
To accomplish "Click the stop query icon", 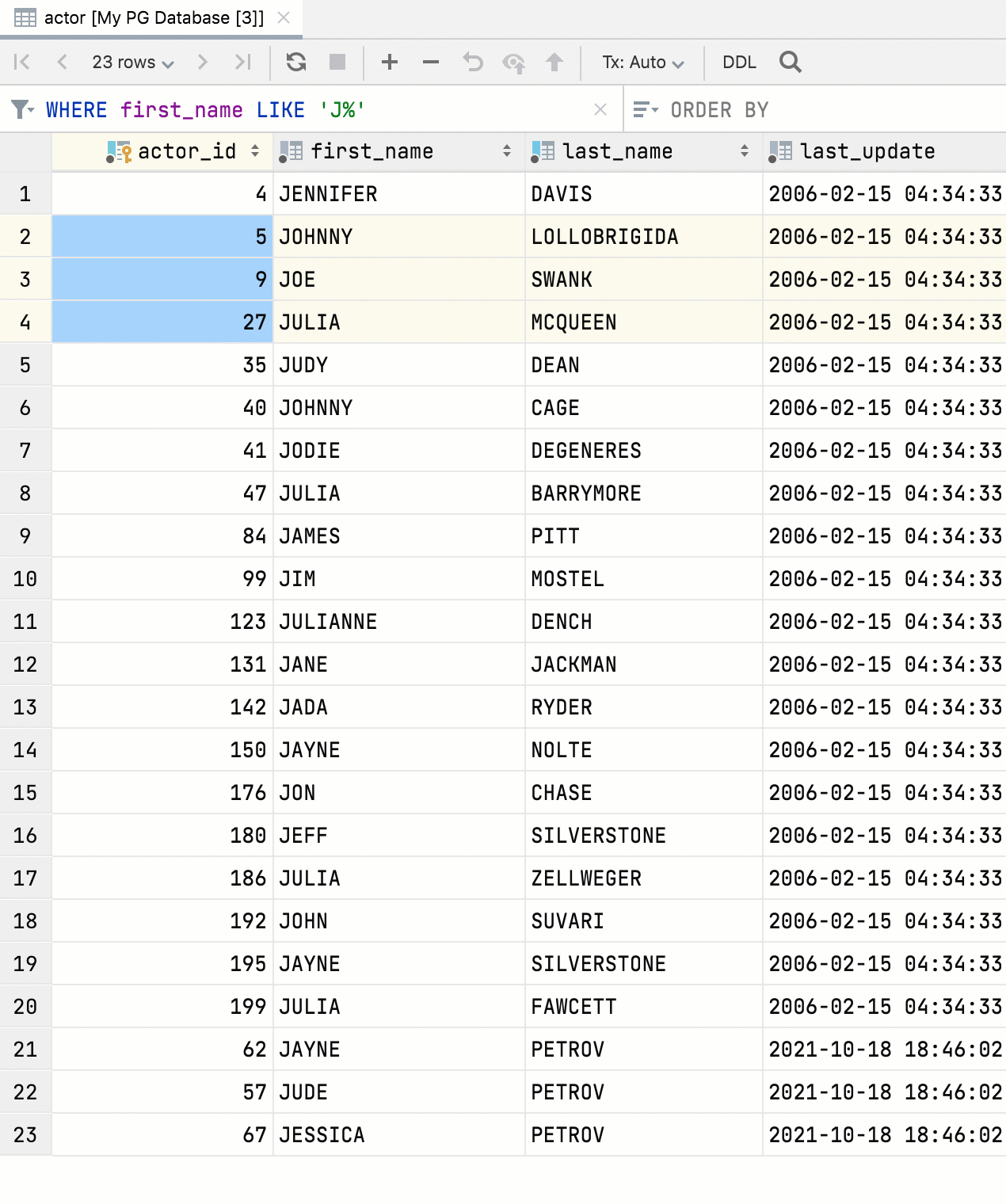I will tap(337, 62).
